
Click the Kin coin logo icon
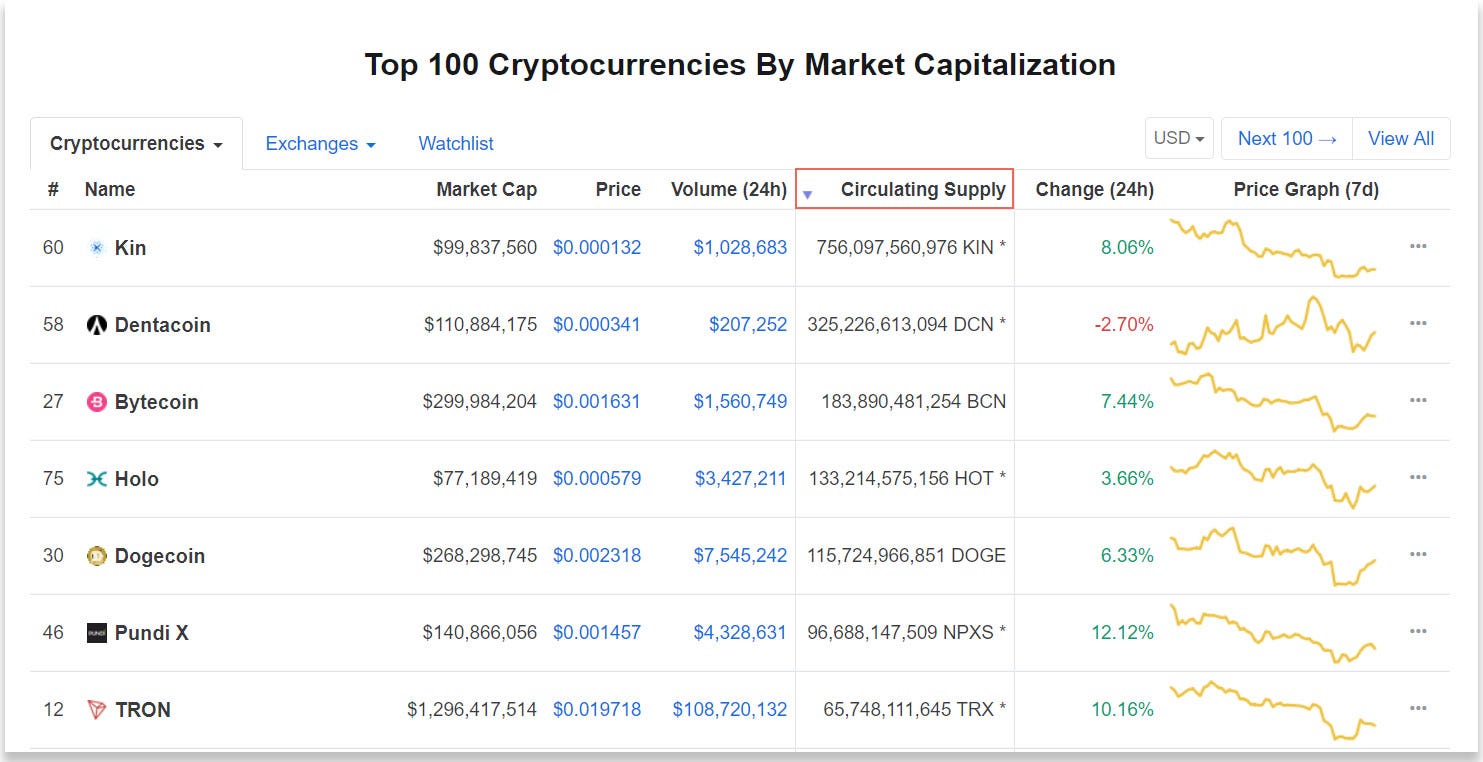pos(97,248)
